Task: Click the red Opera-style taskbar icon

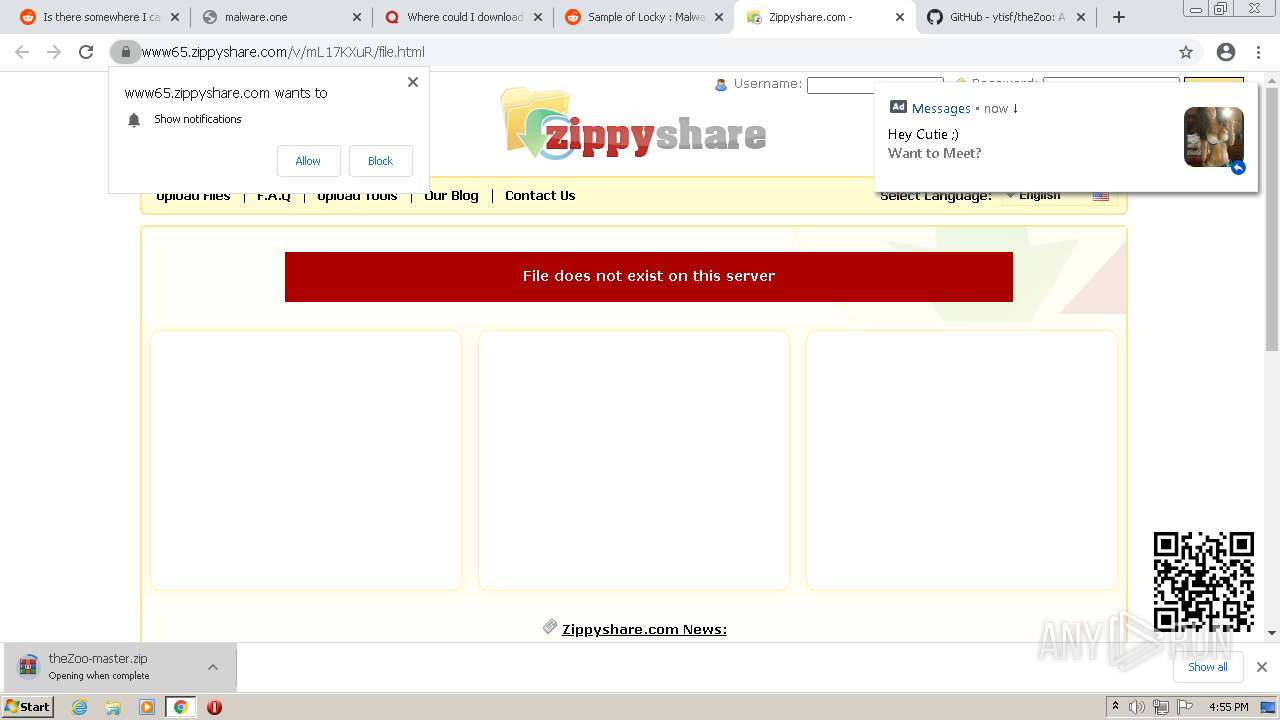Action: click(214, 707)
